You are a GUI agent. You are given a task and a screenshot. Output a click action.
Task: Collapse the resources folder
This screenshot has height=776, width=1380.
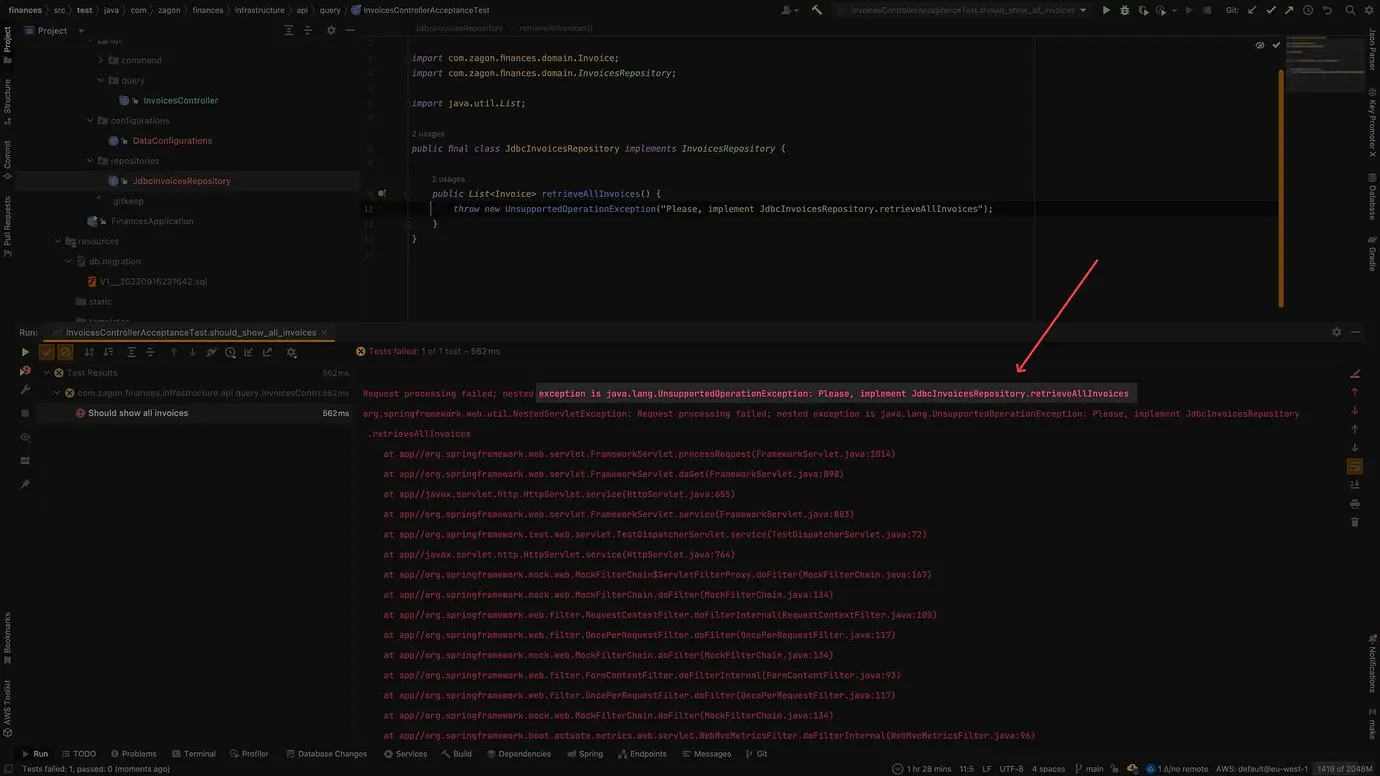[58, 241]
